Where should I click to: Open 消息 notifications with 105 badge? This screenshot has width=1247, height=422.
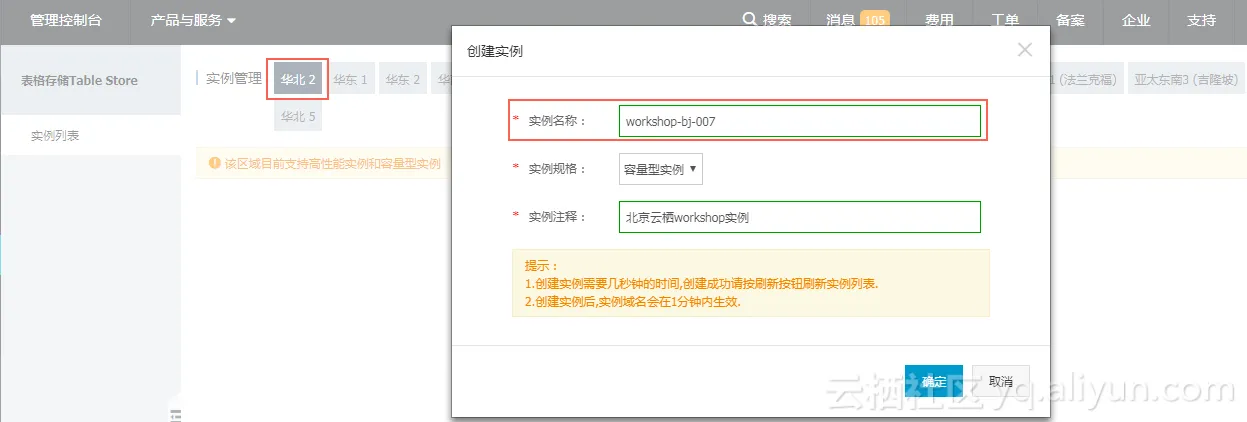pos(857,20)
